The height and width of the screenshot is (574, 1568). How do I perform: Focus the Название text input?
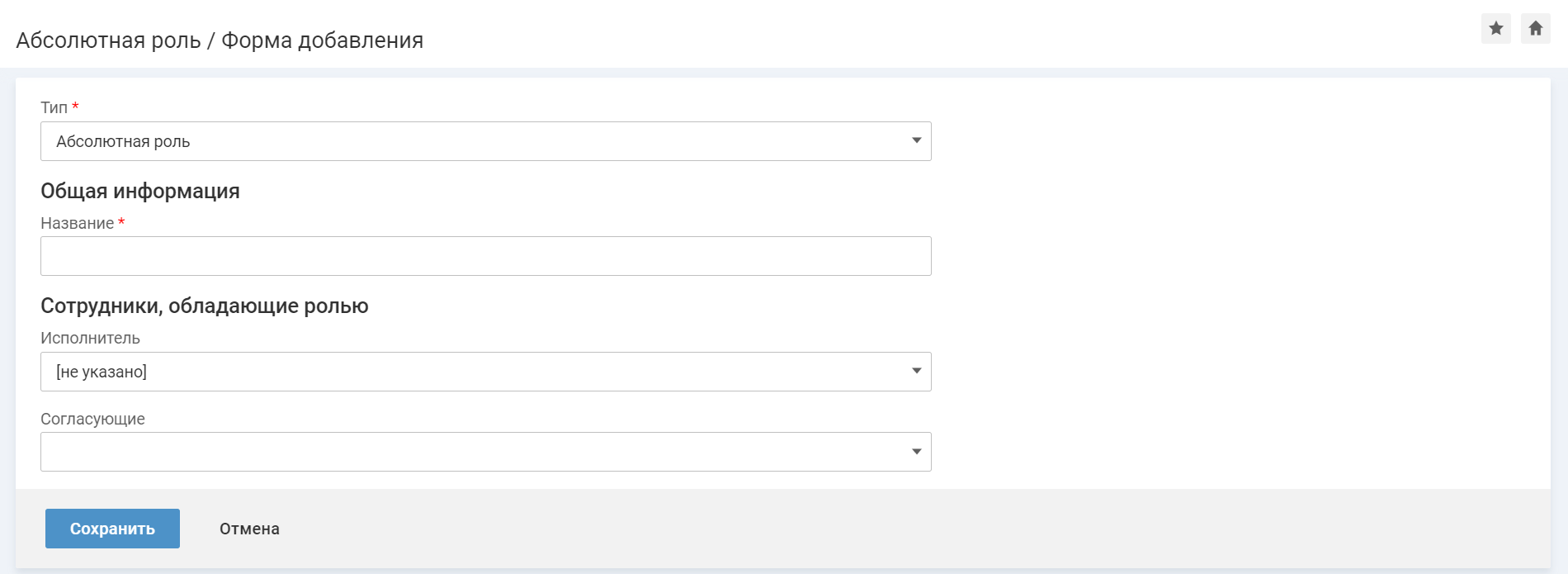point(485,256)
